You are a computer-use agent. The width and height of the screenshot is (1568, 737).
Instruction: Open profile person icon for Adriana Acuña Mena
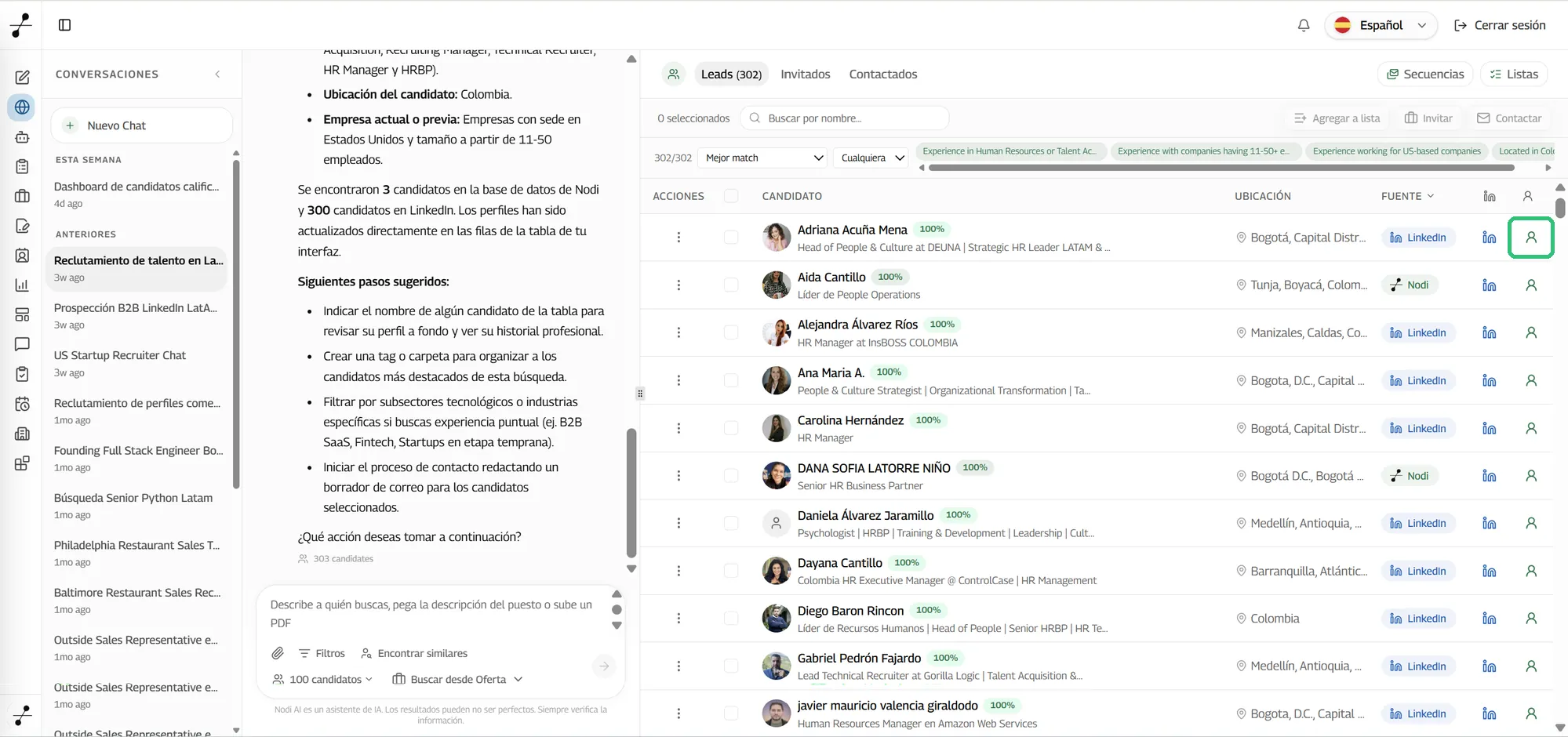1530,238
